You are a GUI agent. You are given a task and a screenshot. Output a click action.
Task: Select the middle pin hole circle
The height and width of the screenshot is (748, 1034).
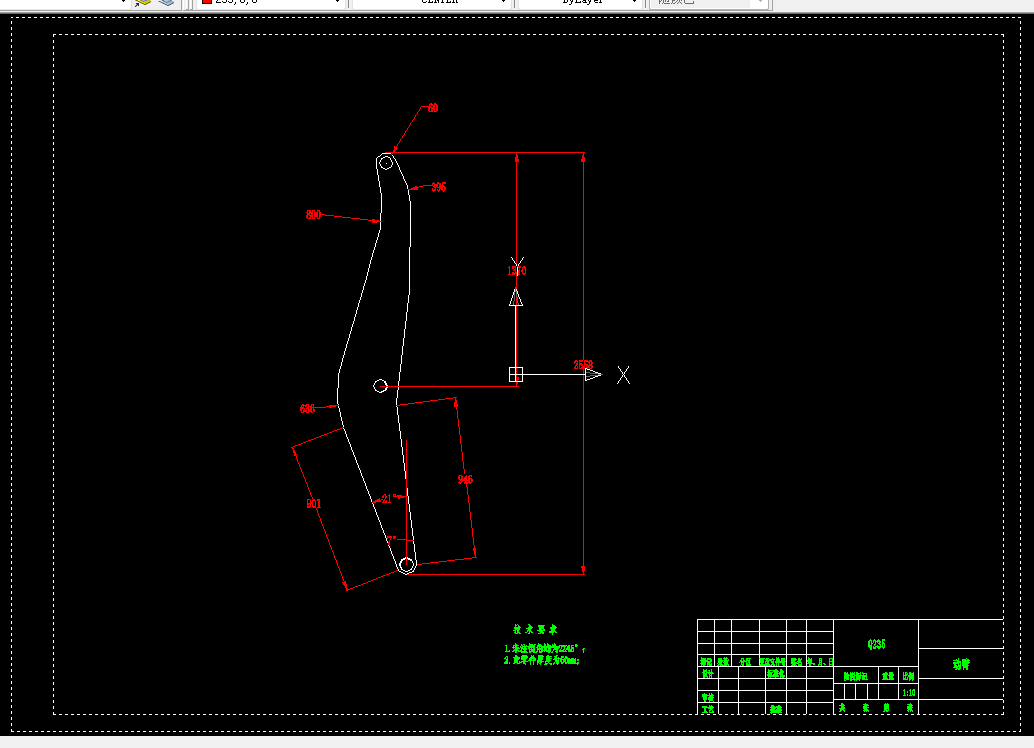pos(380,386)
